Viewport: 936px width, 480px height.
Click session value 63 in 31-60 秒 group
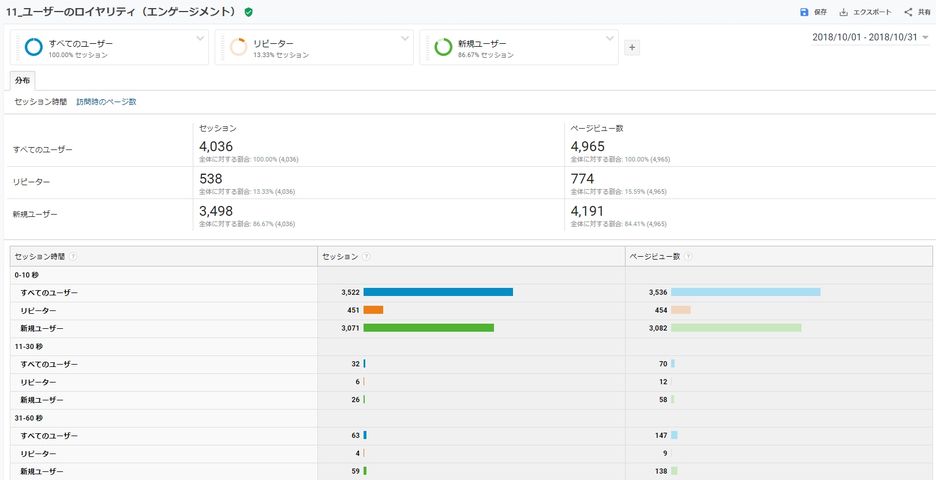tap(356, 435)
